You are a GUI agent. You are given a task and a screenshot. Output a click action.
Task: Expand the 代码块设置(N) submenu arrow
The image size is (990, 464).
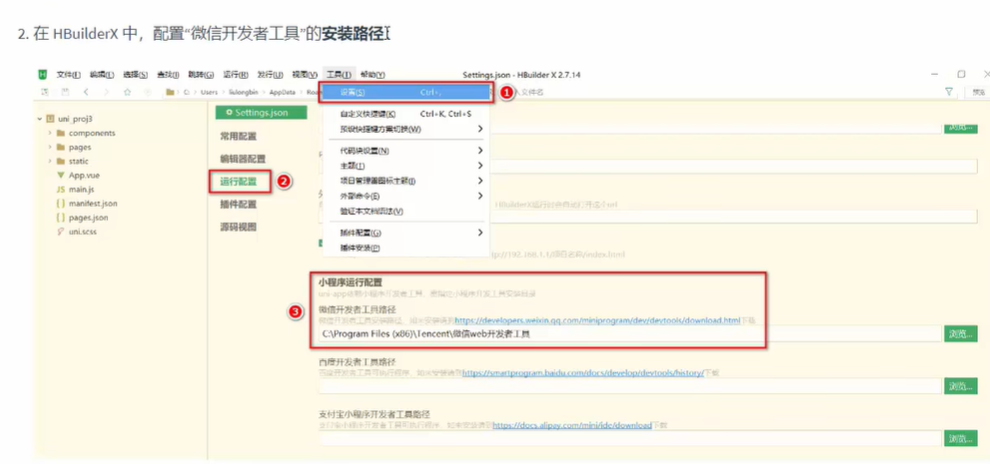point(480,150)
